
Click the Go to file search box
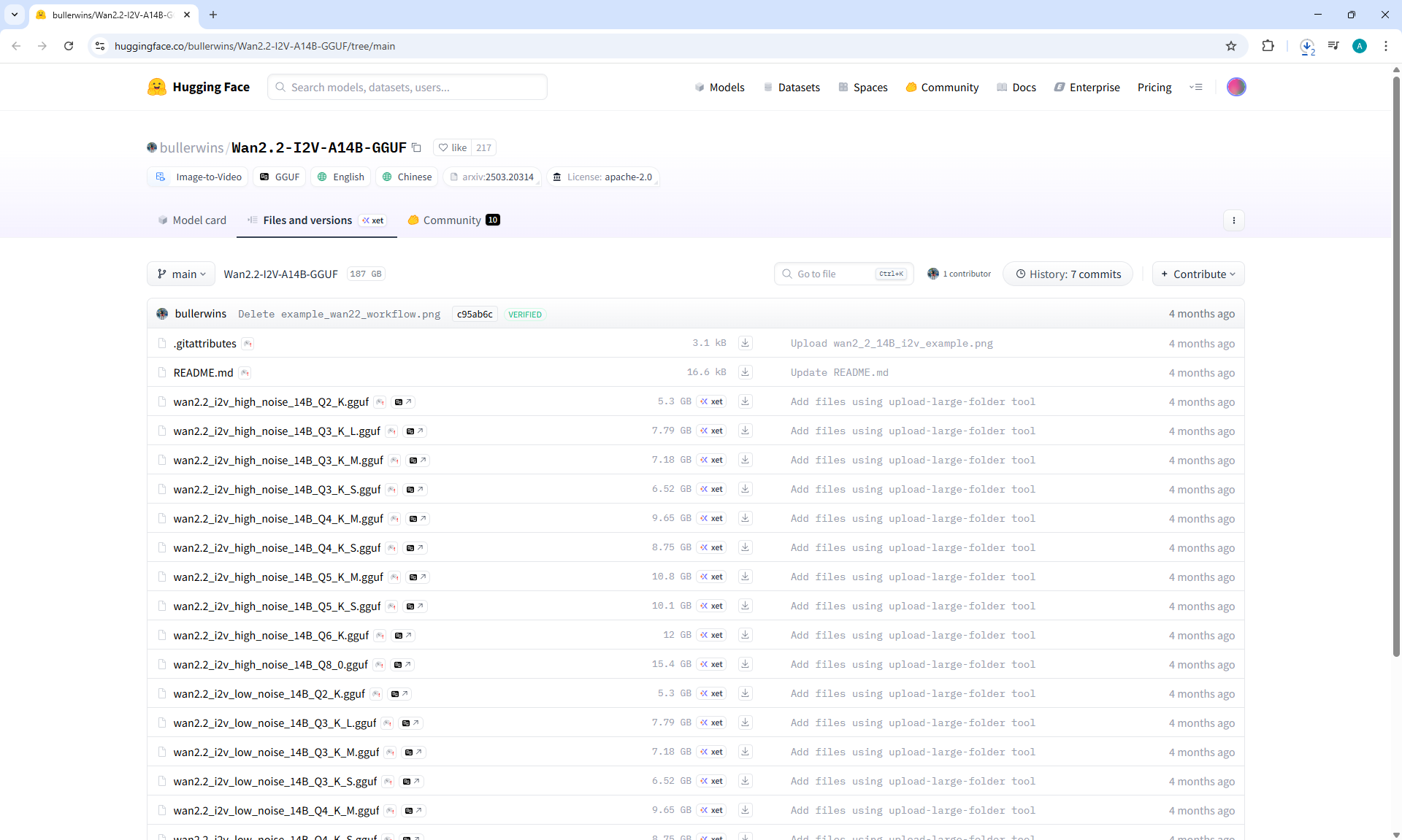tap(832, 274)
